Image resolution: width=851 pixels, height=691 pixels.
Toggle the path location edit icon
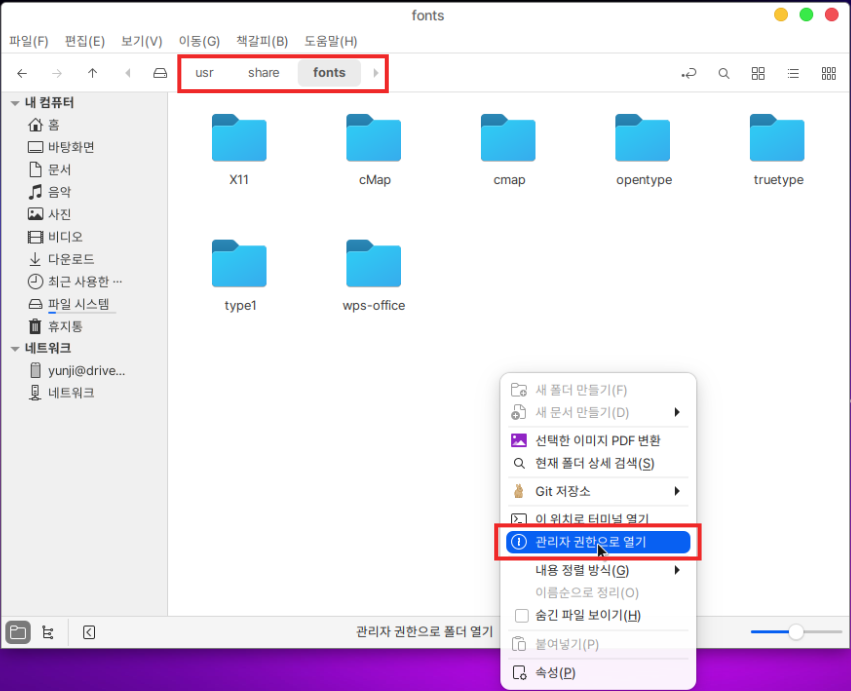688,73
